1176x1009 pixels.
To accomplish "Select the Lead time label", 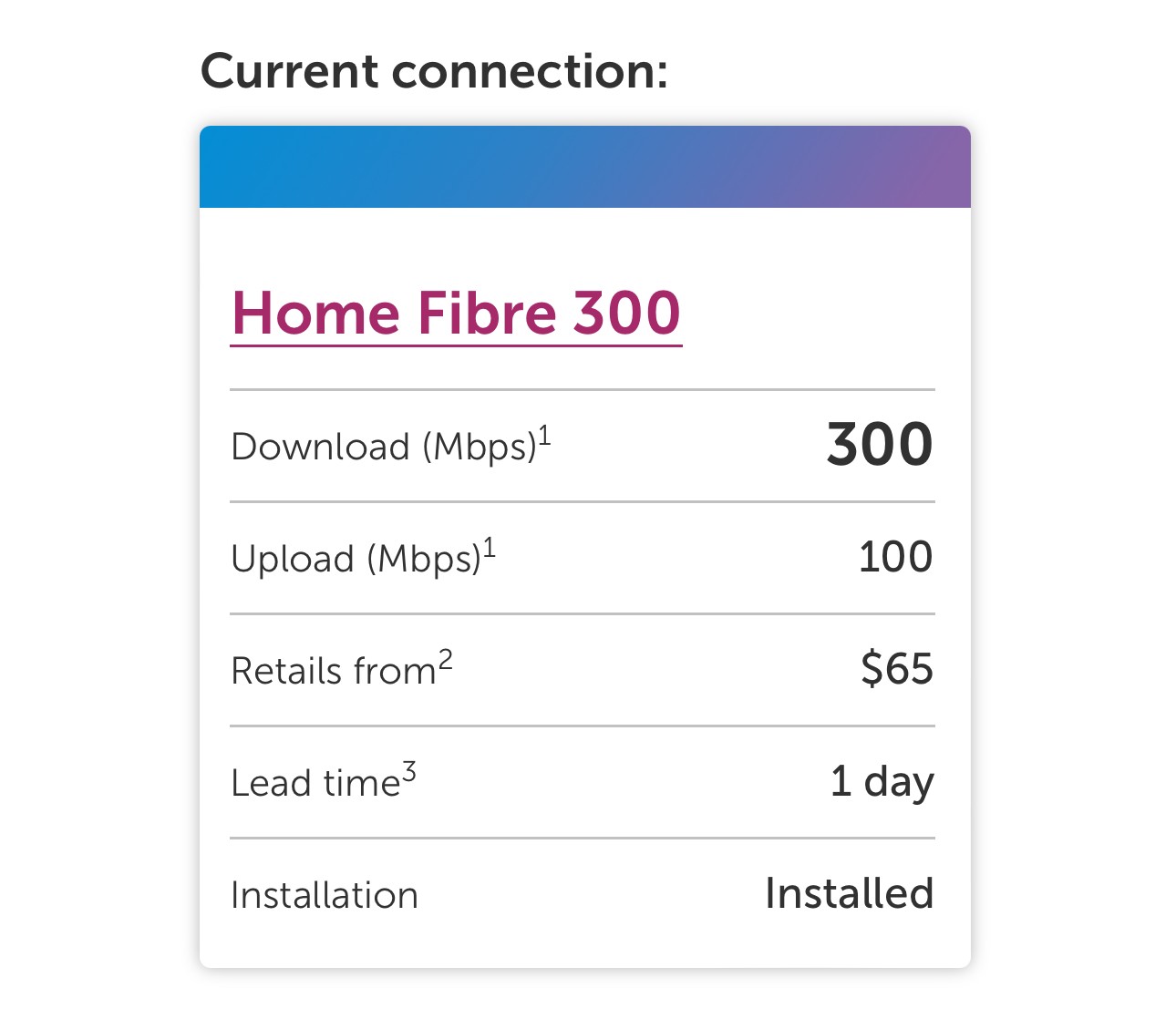I will pyautogui.click(x=315, y=784).
